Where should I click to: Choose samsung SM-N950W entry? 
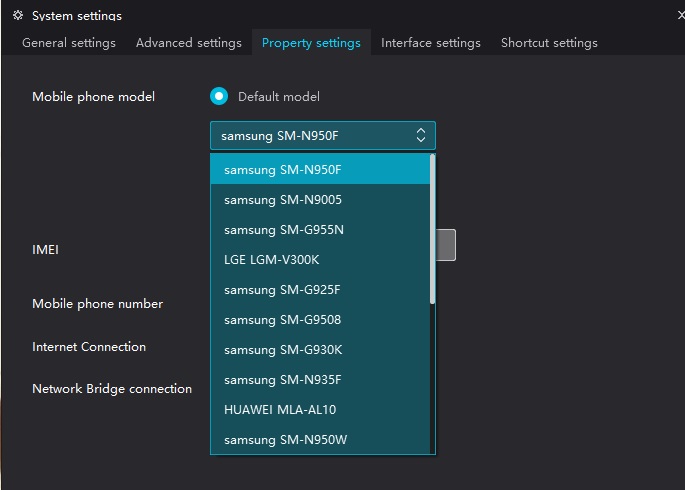point(320,440)
